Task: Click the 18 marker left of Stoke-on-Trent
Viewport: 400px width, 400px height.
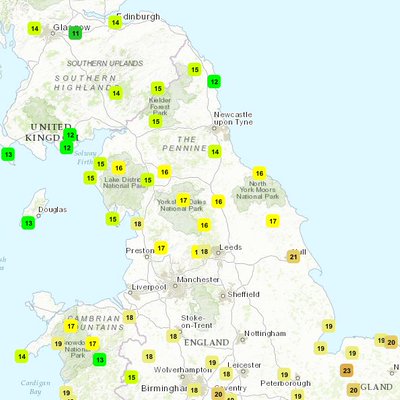Action: click(173, 336)
